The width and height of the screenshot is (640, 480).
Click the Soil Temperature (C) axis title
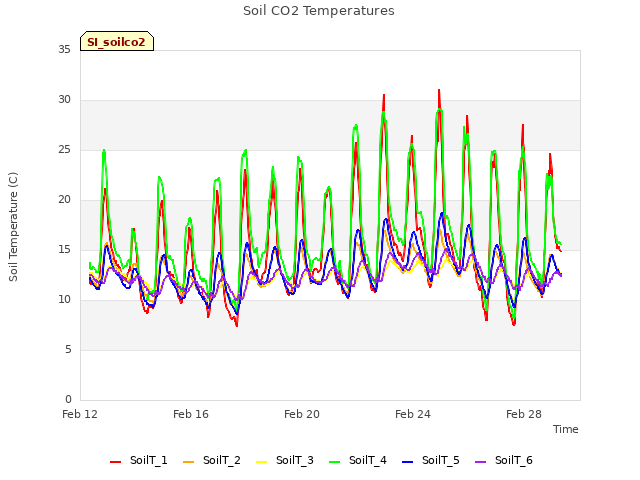pos(13,227)
